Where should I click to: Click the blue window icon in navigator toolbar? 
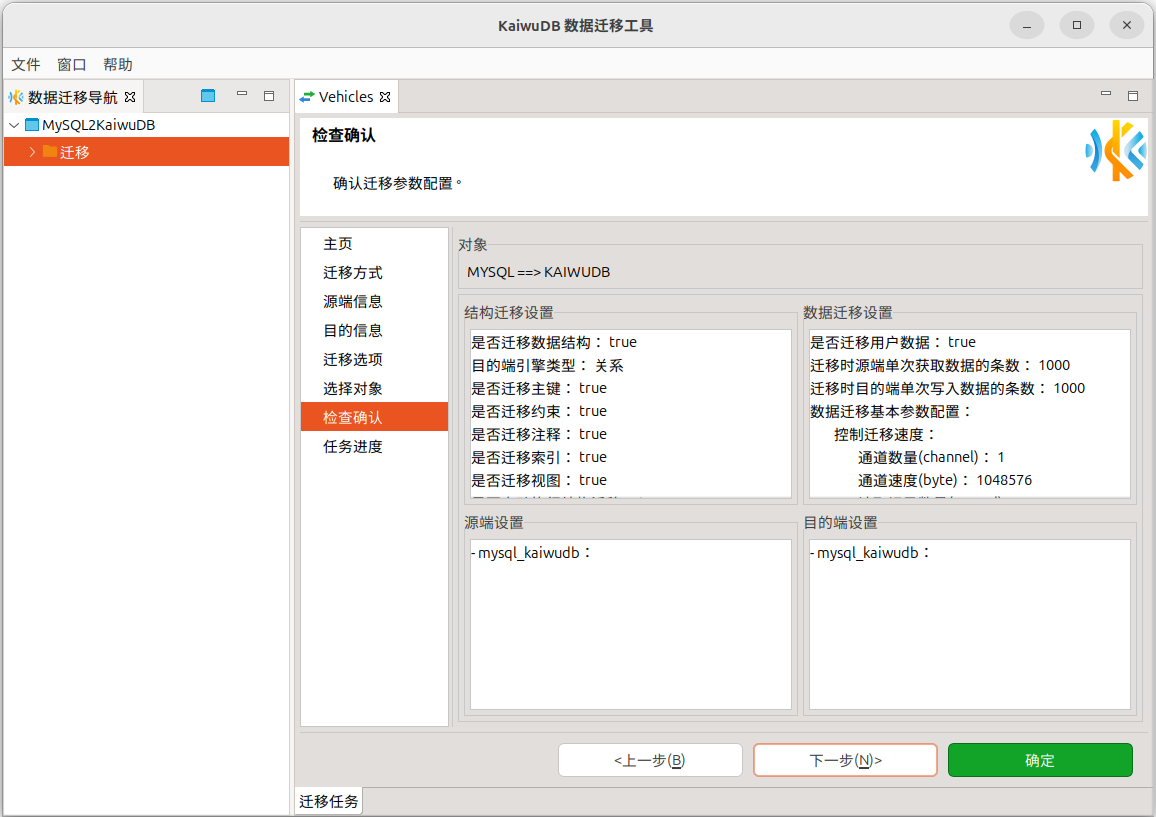pyautogui.click(x=208, y=96)
